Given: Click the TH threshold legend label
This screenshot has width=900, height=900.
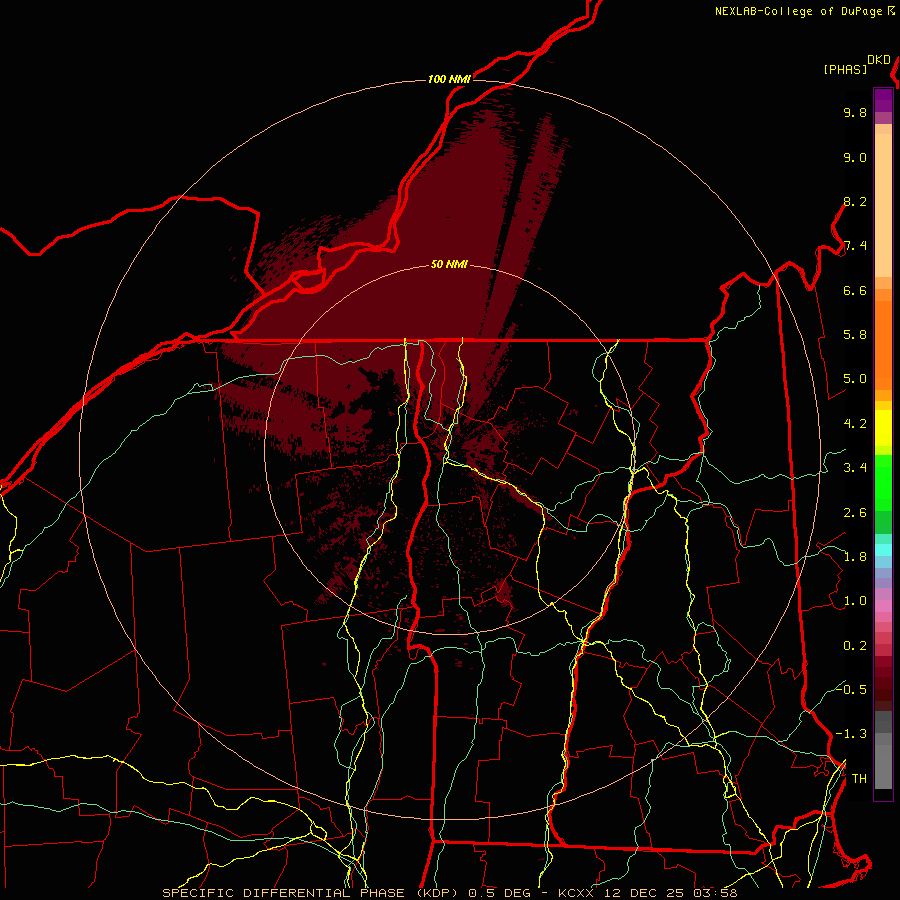Looking at the screenshot, I should click(x=859, y=778).
